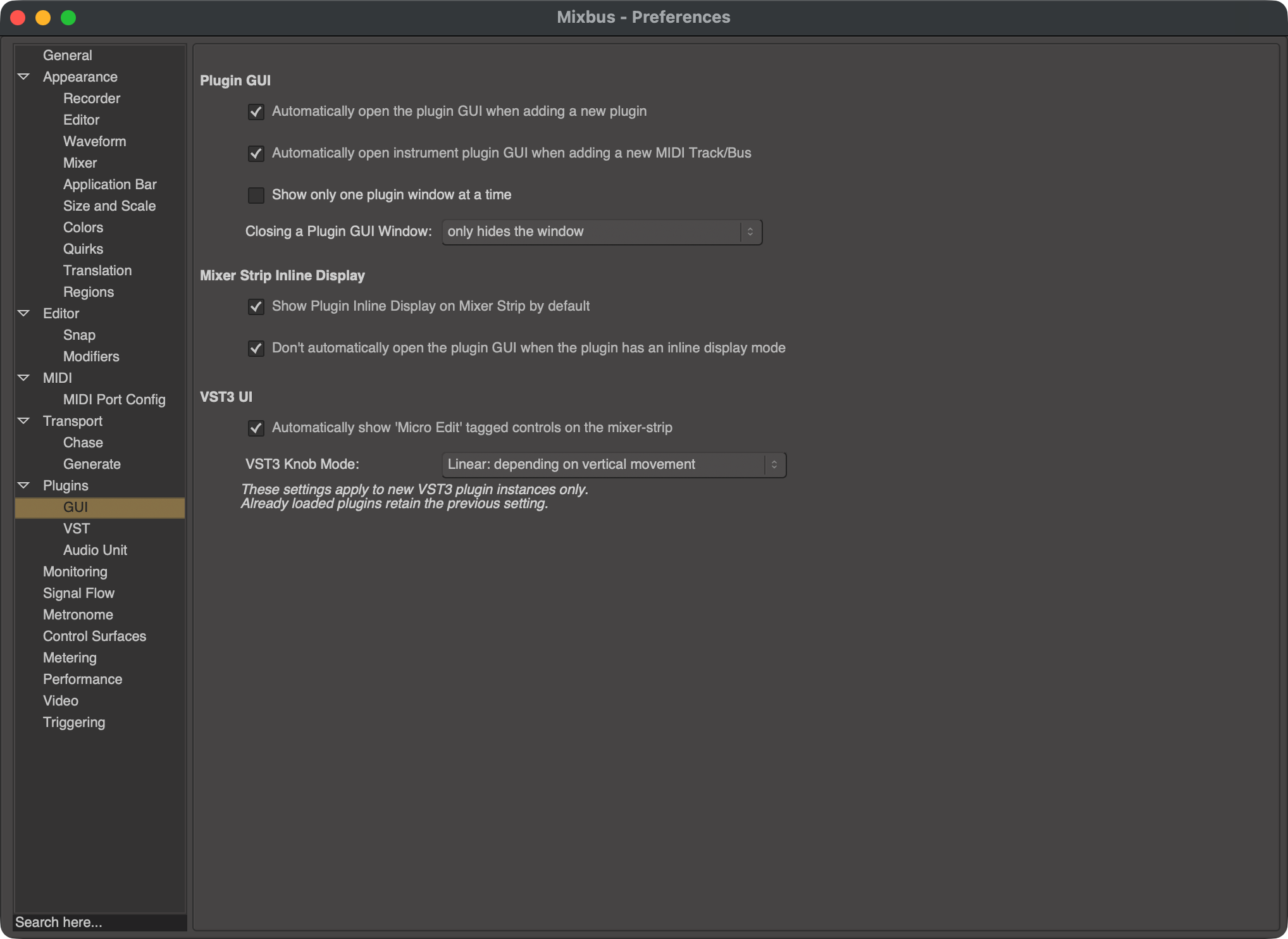Toggle Don't automatically open plugin GUI with inline display
The width and height of the screenshot is (1288, 939).
tap(256, 349)
